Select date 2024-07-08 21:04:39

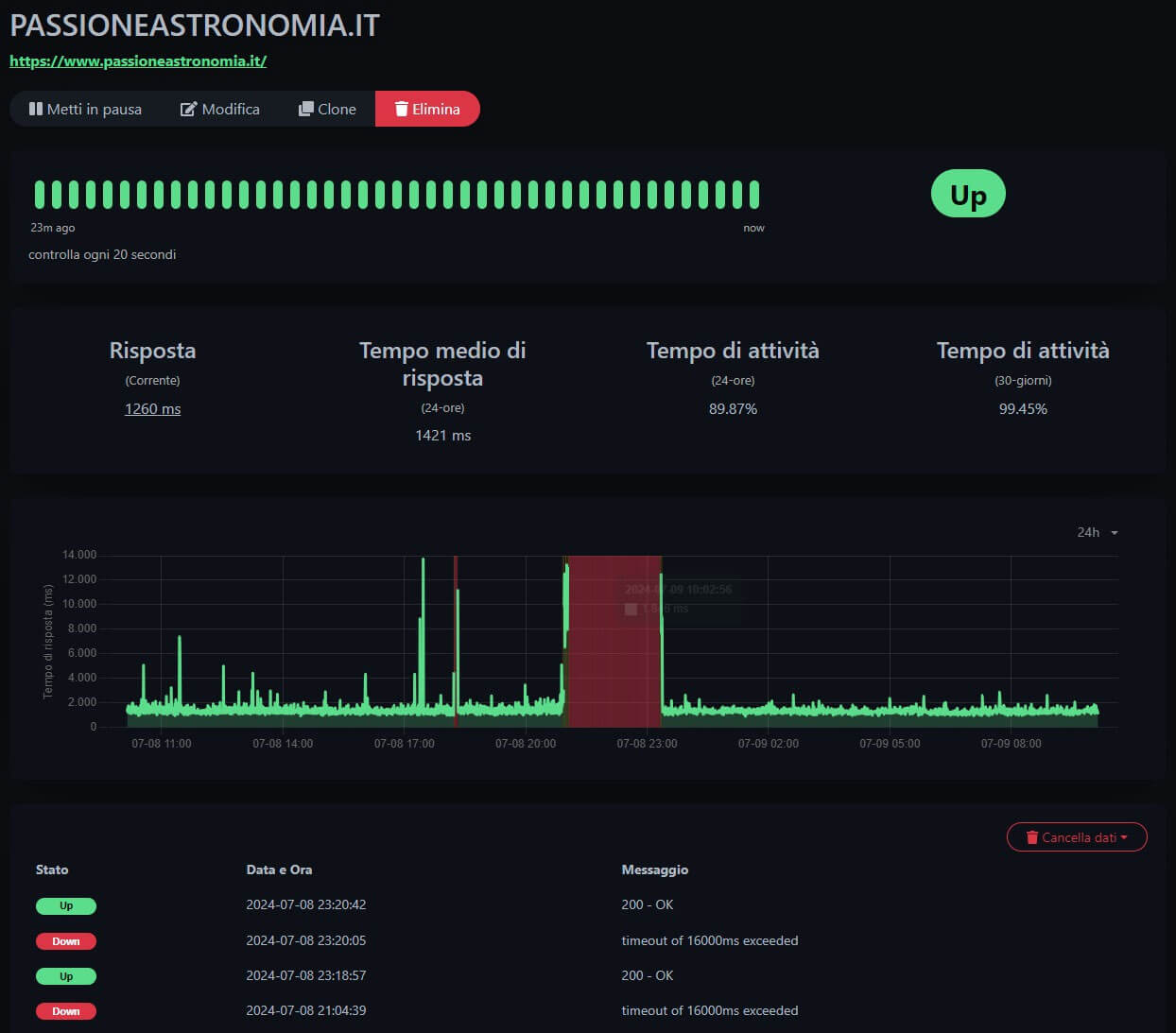point(306,1010)
